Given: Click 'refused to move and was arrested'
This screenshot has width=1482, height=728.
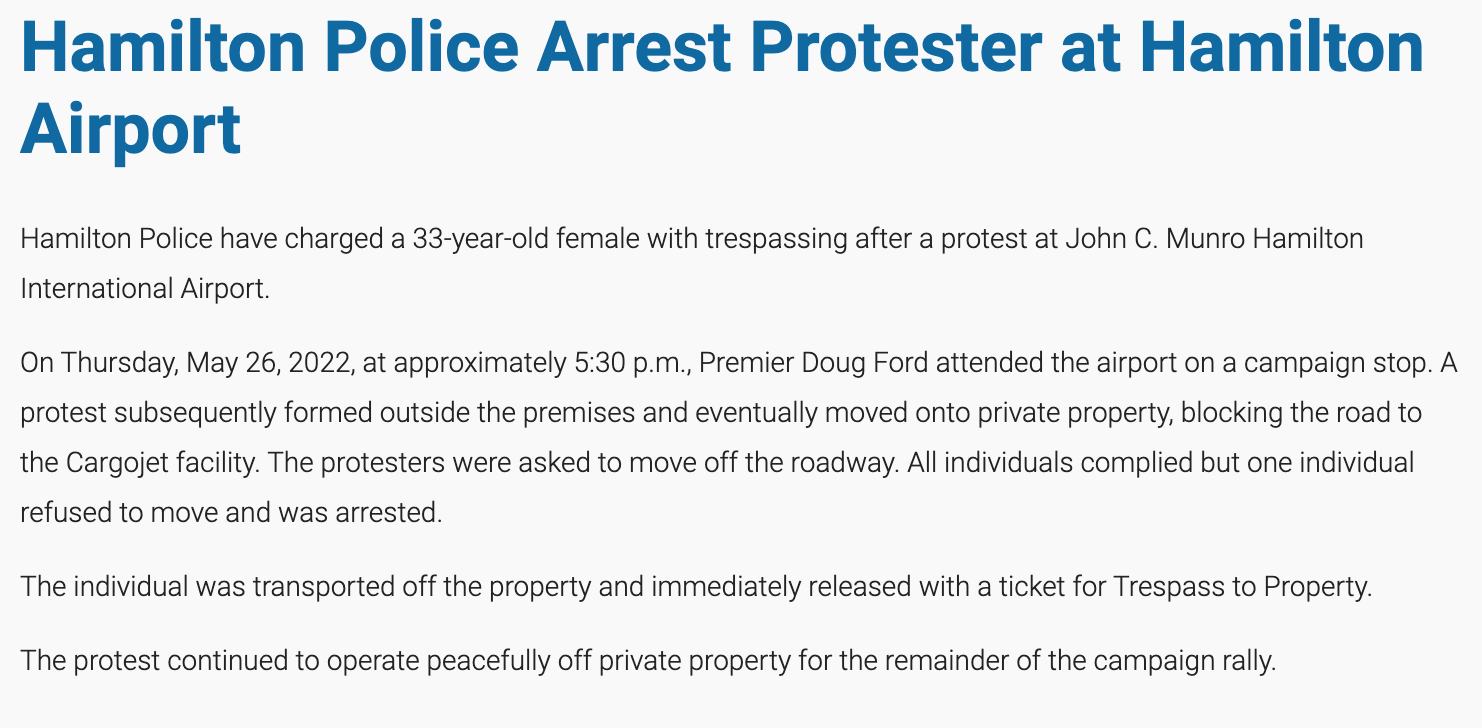Looking at the screenshot, I should [x=228, y=513].
